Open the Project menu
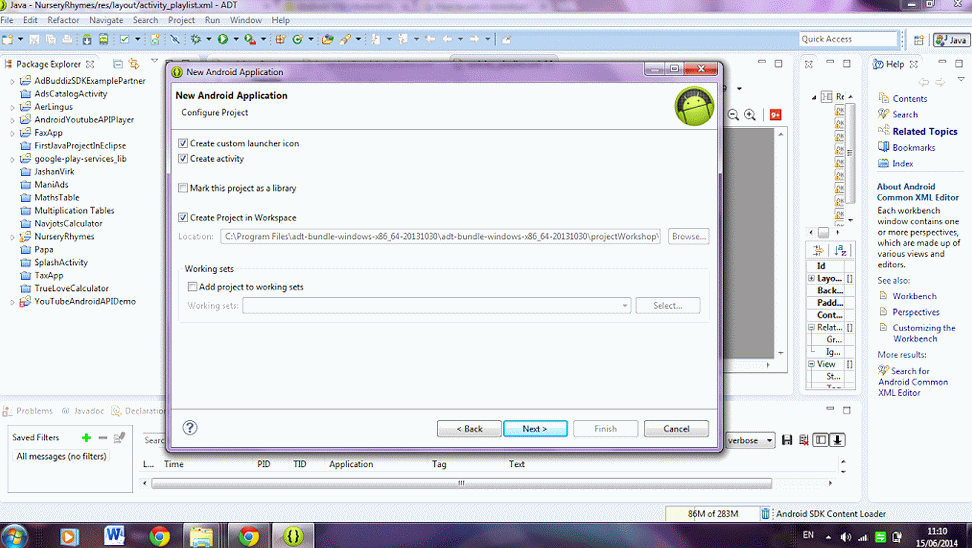 pyautogui.click(x=182, y=20)
